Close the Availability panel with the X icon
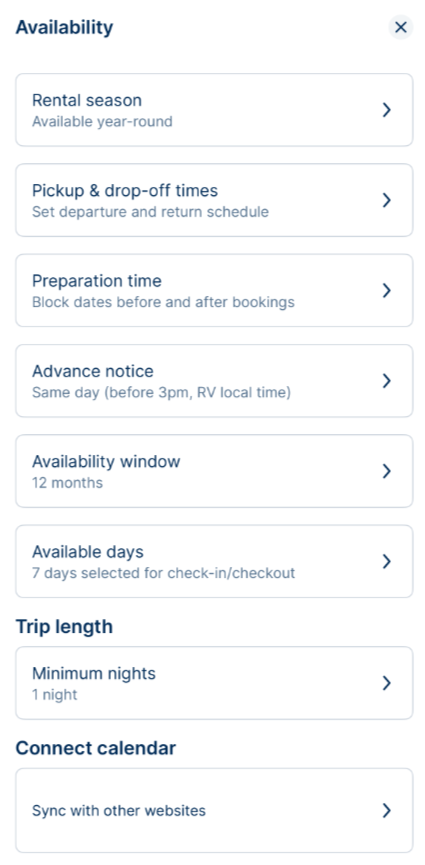 pos(401,27)
